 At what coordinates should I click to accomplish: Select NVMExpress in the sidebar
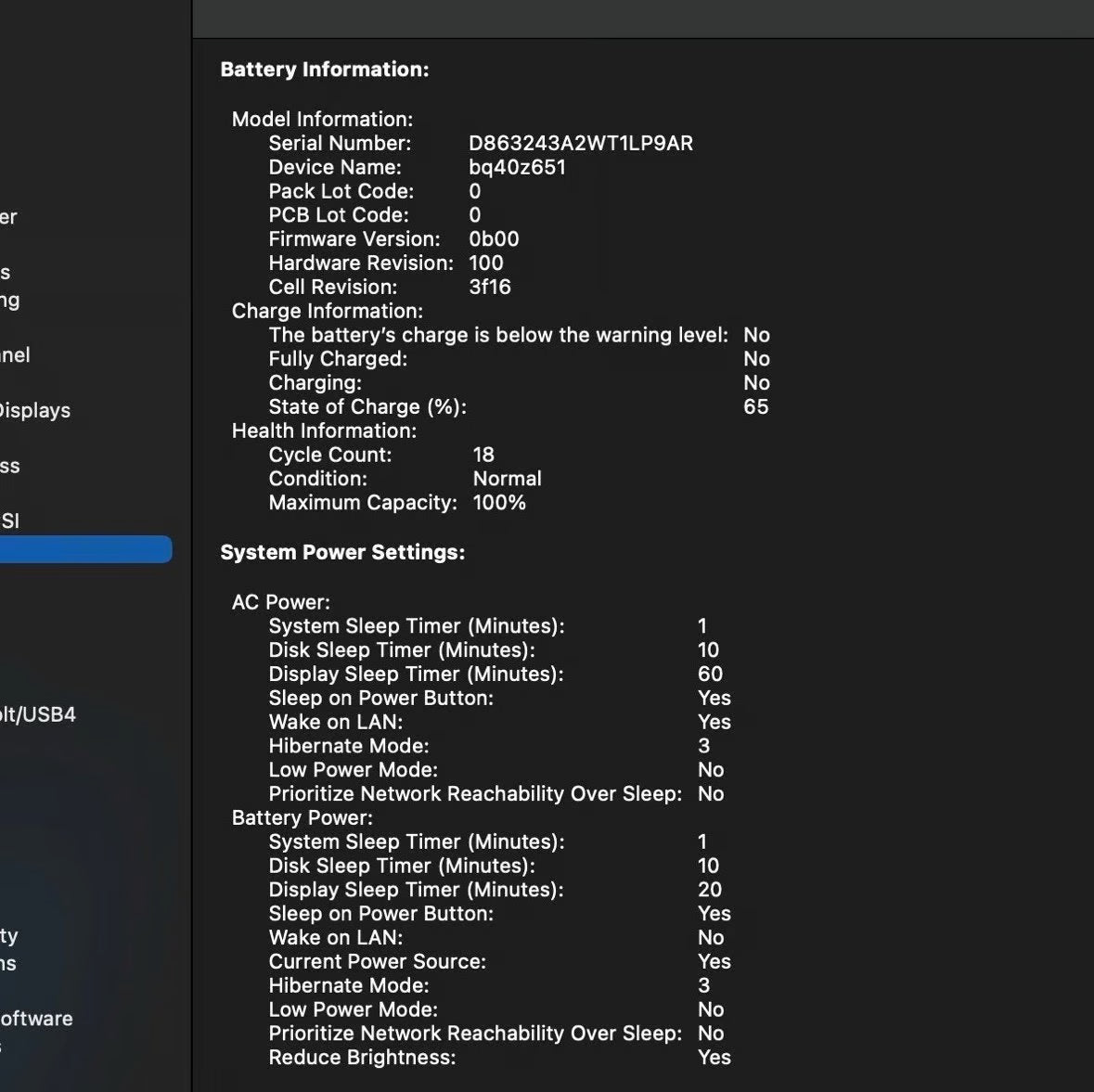10,466
